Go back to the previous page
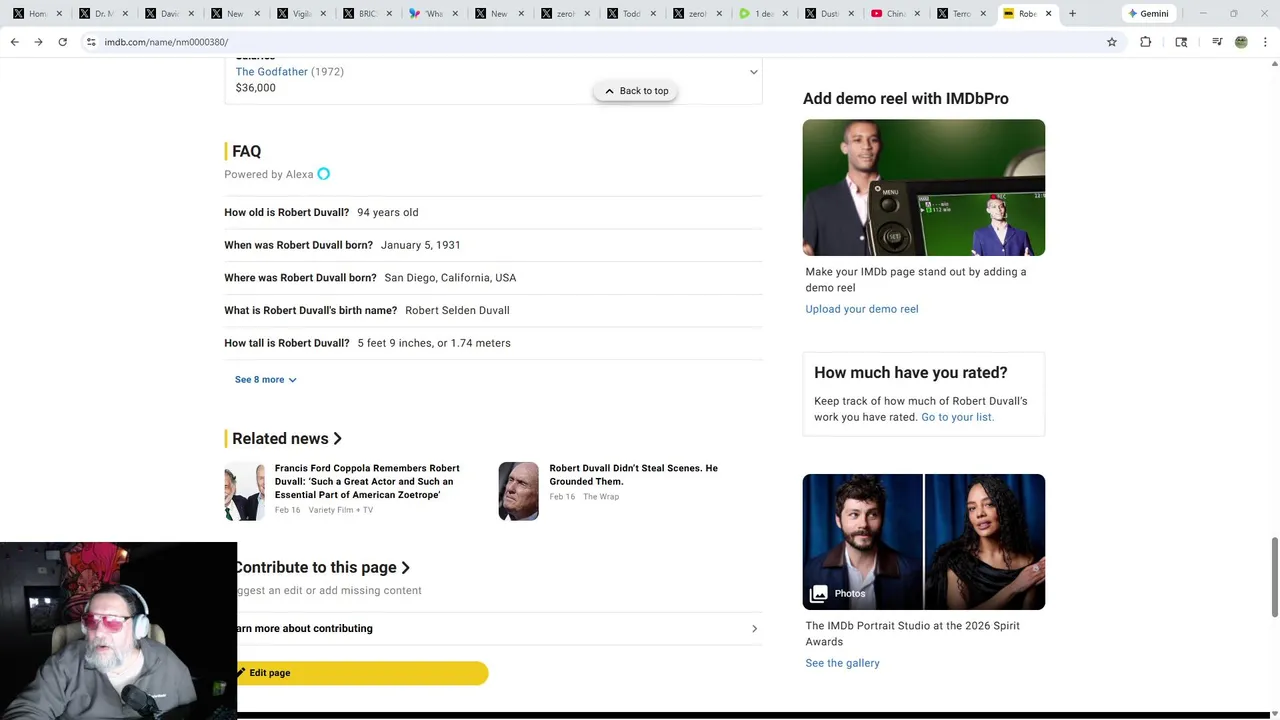This screenshot has width=1280, height=720. [14, 42]
